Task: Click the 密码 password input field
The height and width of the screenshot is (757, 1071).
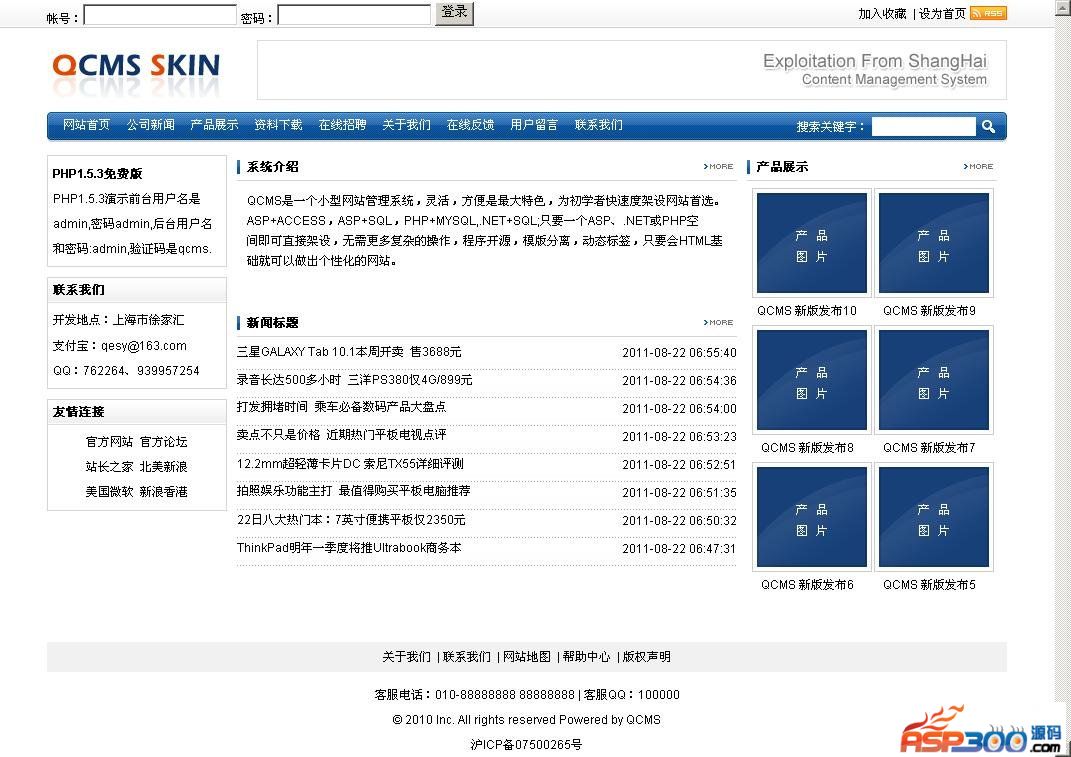Action: click(354, 15)
